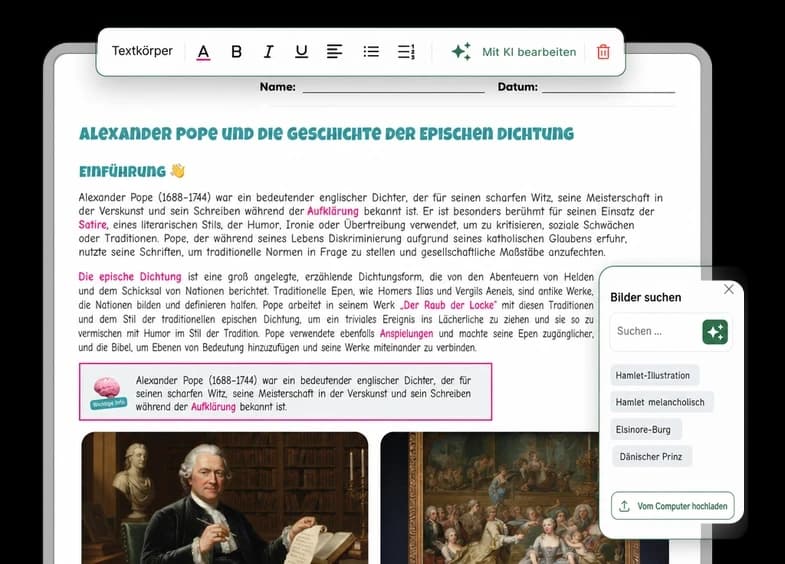Select the painting image of a crowd
785x564 pixels.
point(490,498)
